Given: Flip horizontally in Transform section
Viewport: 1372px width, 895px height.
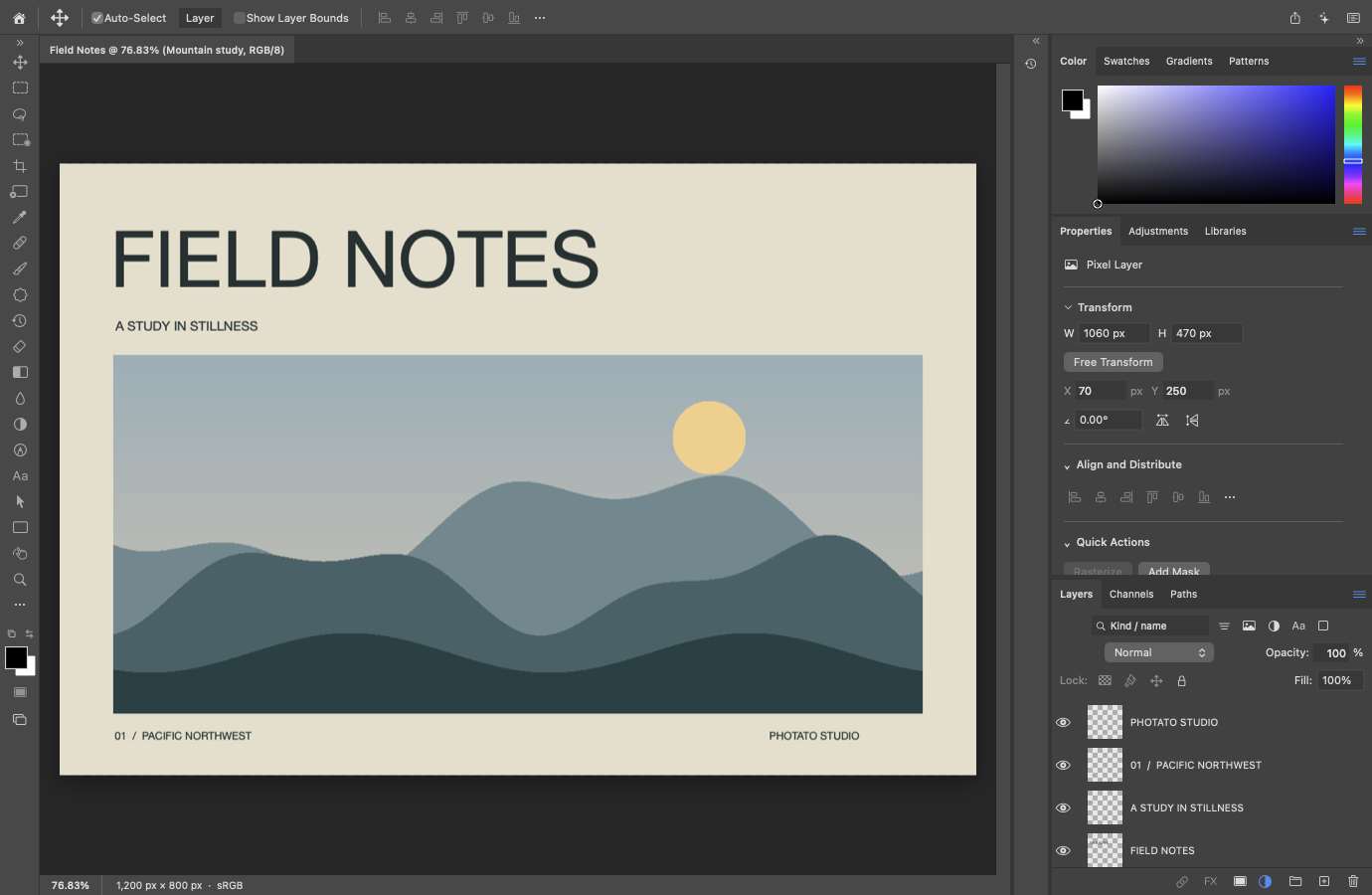Looking at the screenshot, I should coord(1162,421).
